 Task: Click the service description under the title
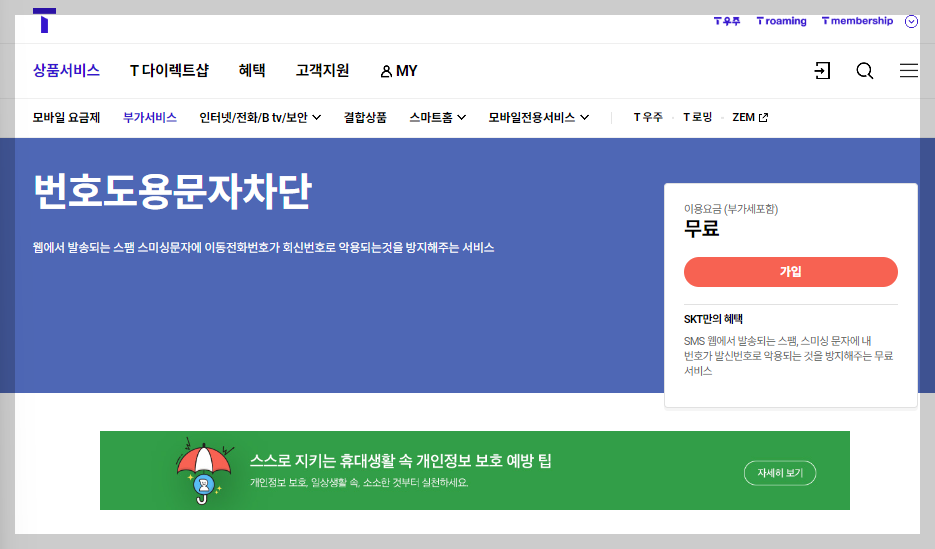[264, 247]
